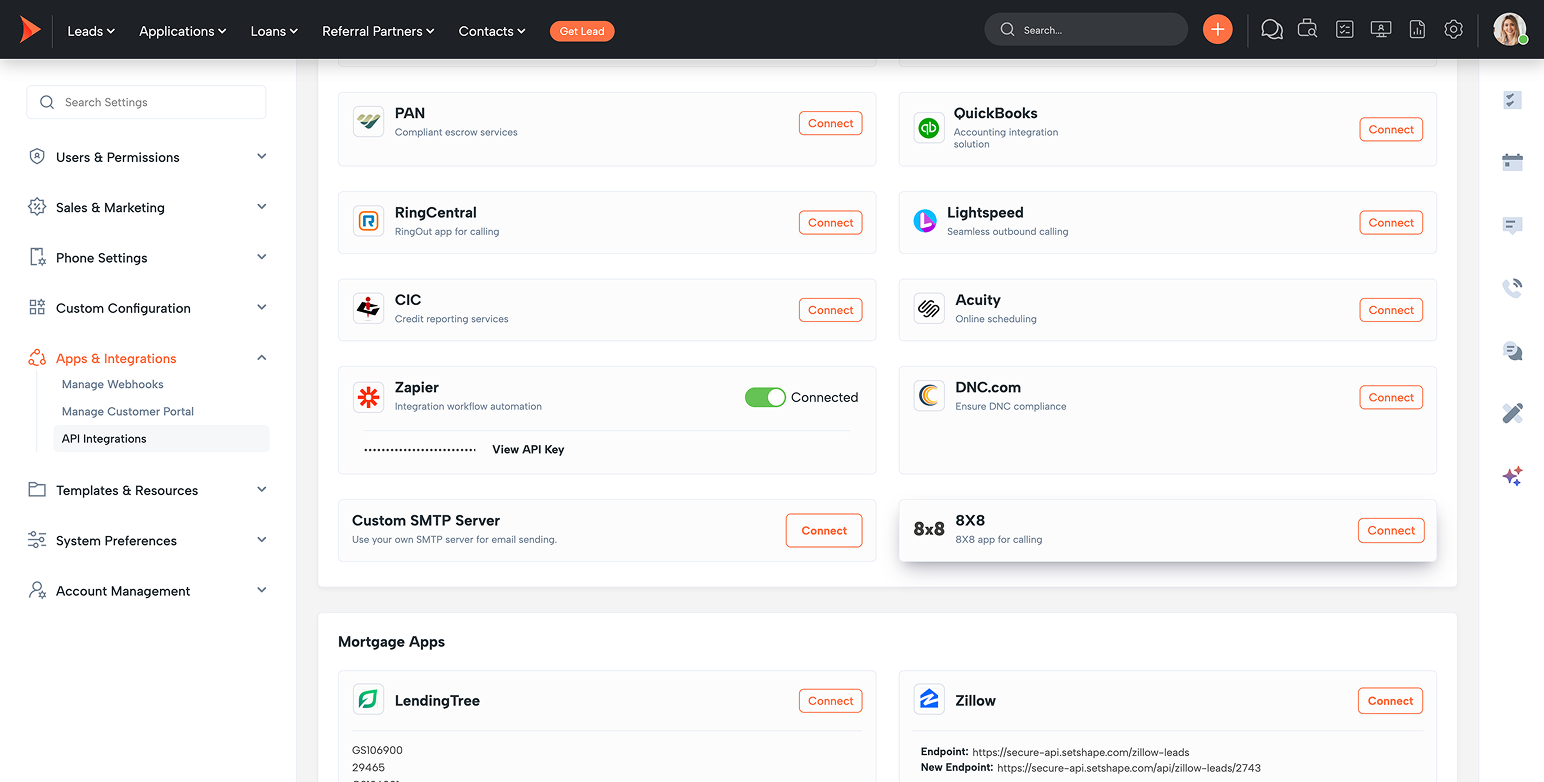Screen dimensions: 1544x782
Task: Click the top bar Search field
Action: pyautogui.click(x=1086, y=30)
